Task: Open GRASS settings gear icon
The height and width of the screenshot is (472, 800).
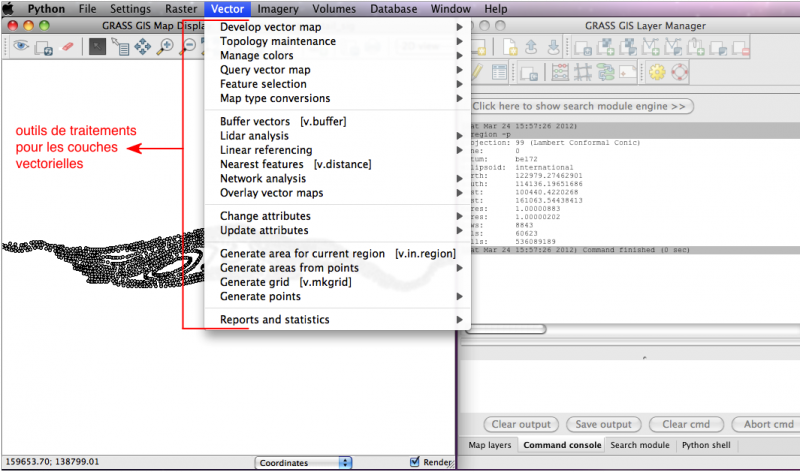Action: click(x=656, y=72)
